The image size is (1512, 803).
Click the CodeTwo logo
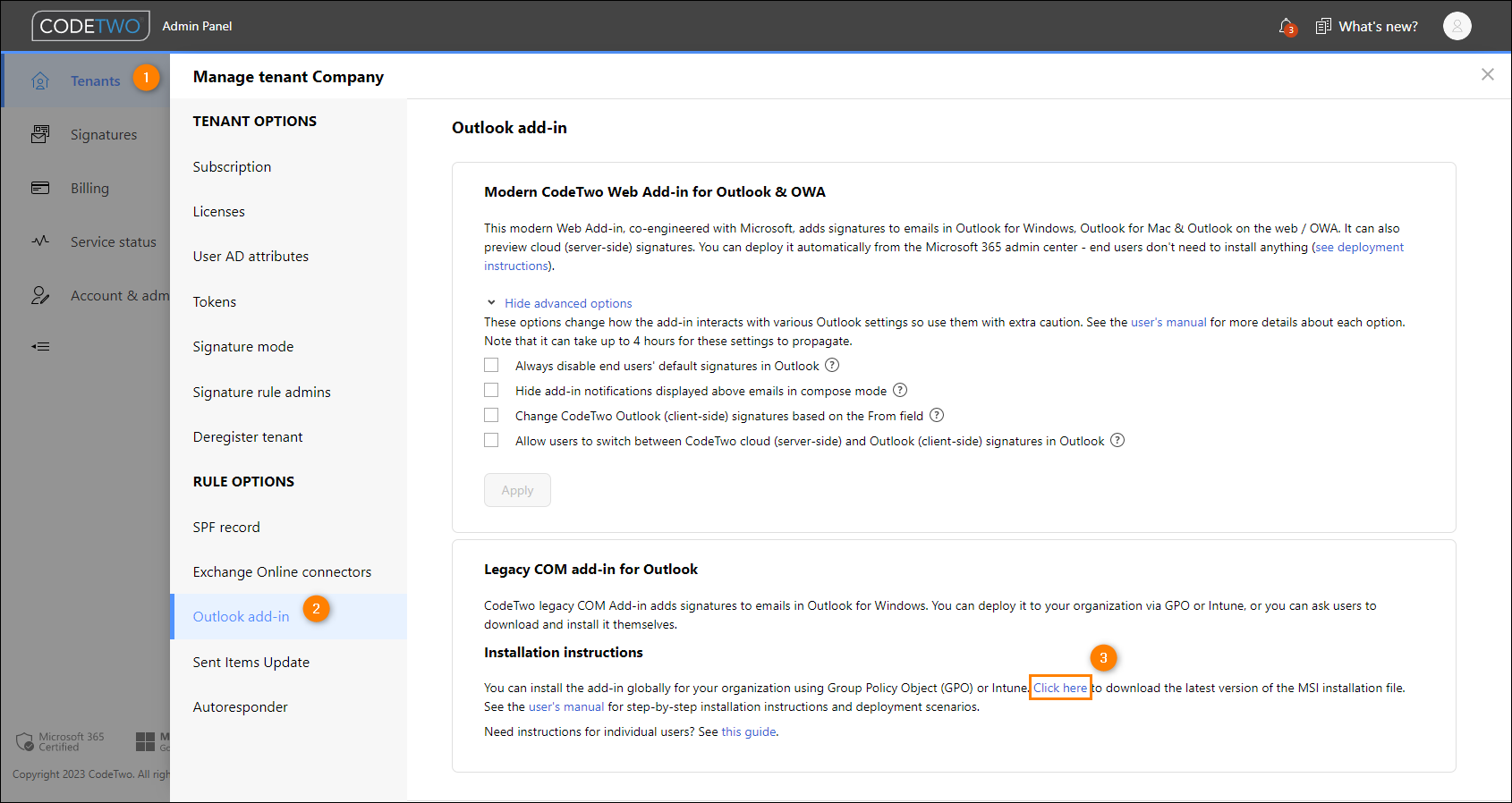[x=90, y=26]
